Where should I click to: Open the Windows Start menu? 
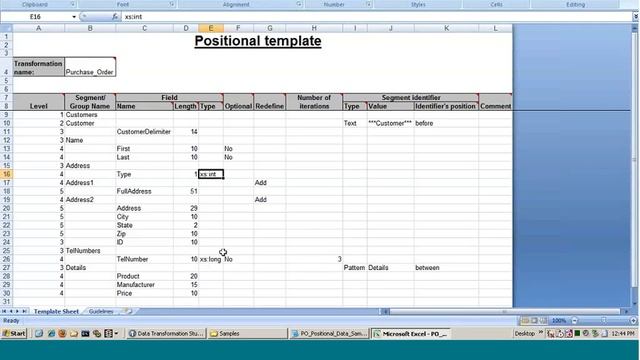pyautogui.click(x=13, y=333)
